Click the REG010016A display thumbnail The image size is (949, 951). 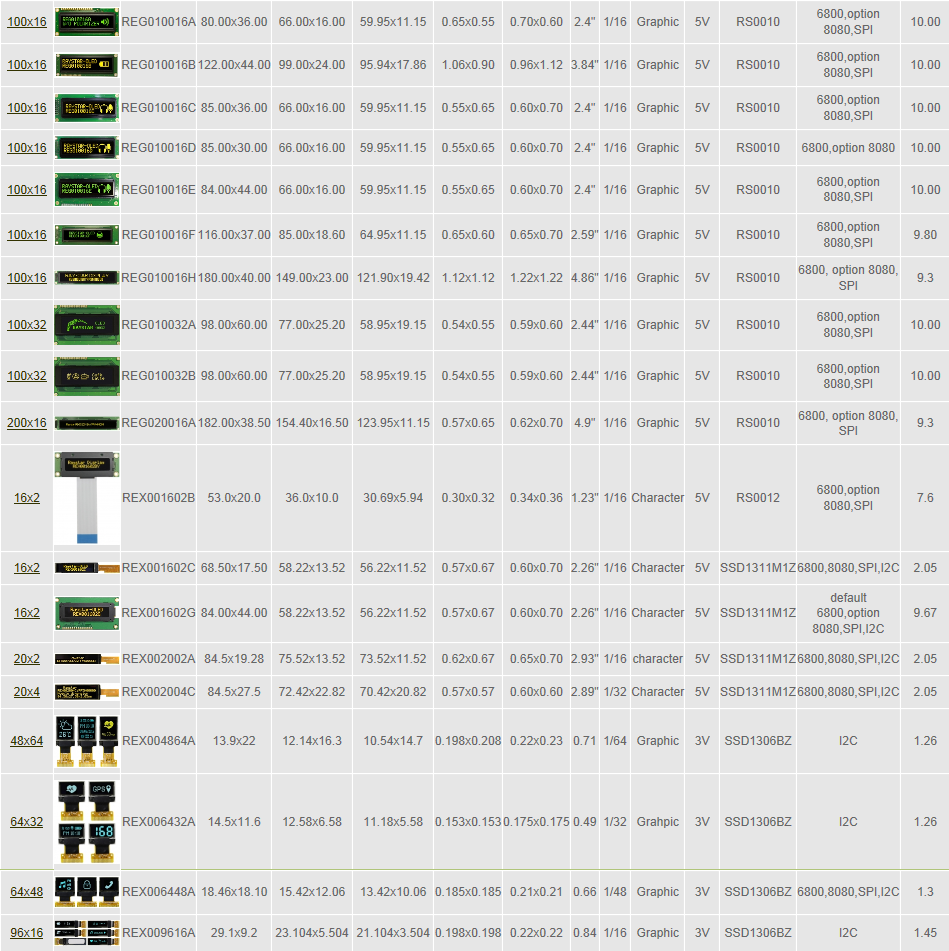pyautogui.click(x=87, y=20)
